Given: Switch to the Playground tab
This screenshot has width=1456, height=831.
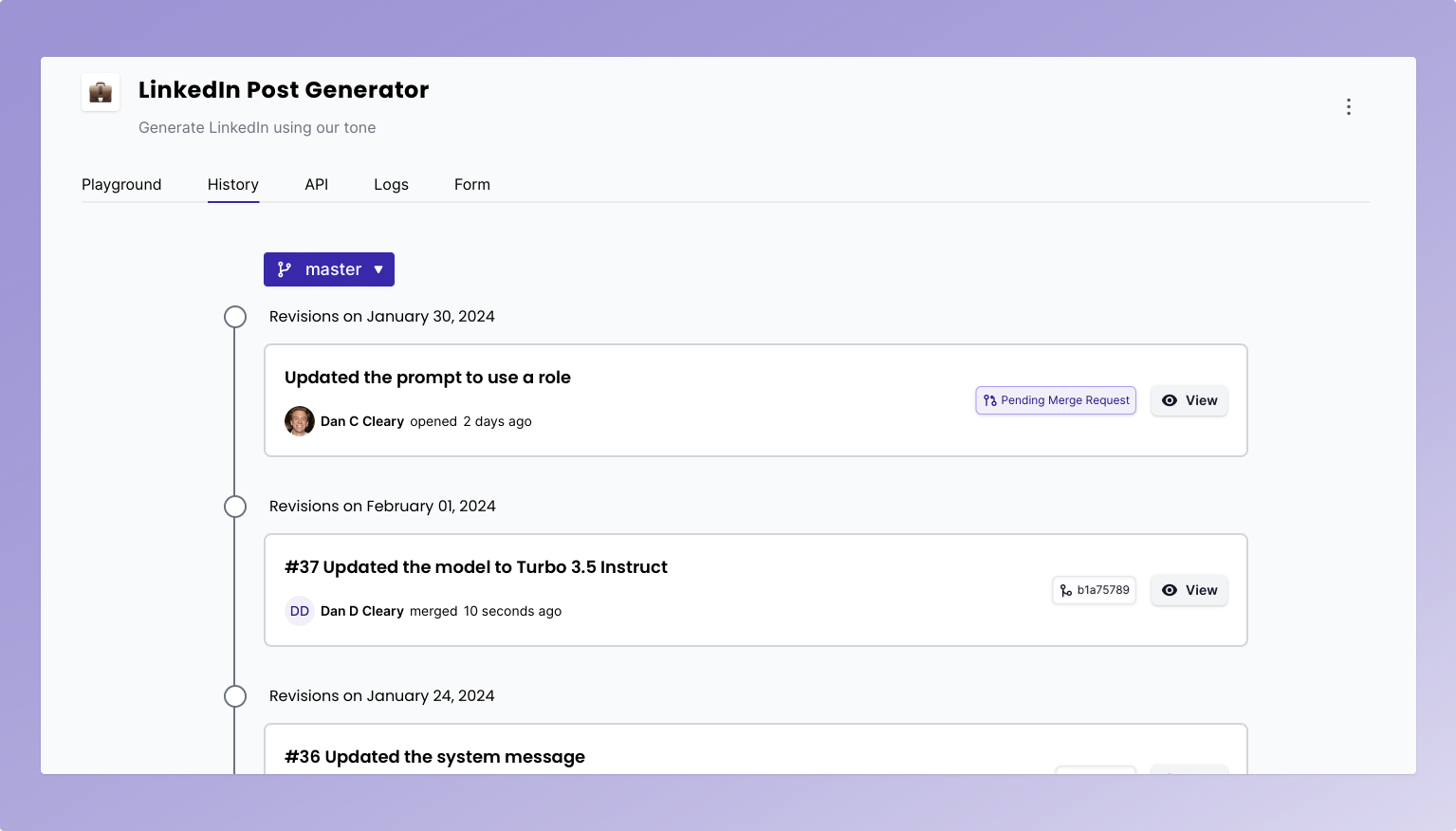Looking at the screenshot, I should pos(121,184).
